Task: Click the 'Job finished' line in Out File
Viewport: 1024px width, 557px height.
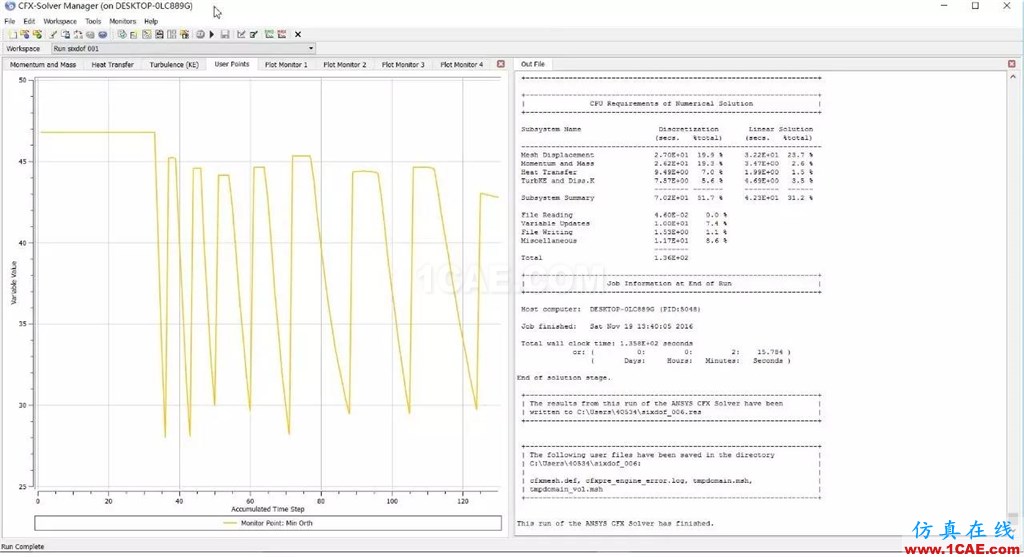Action: click(607, 326)
